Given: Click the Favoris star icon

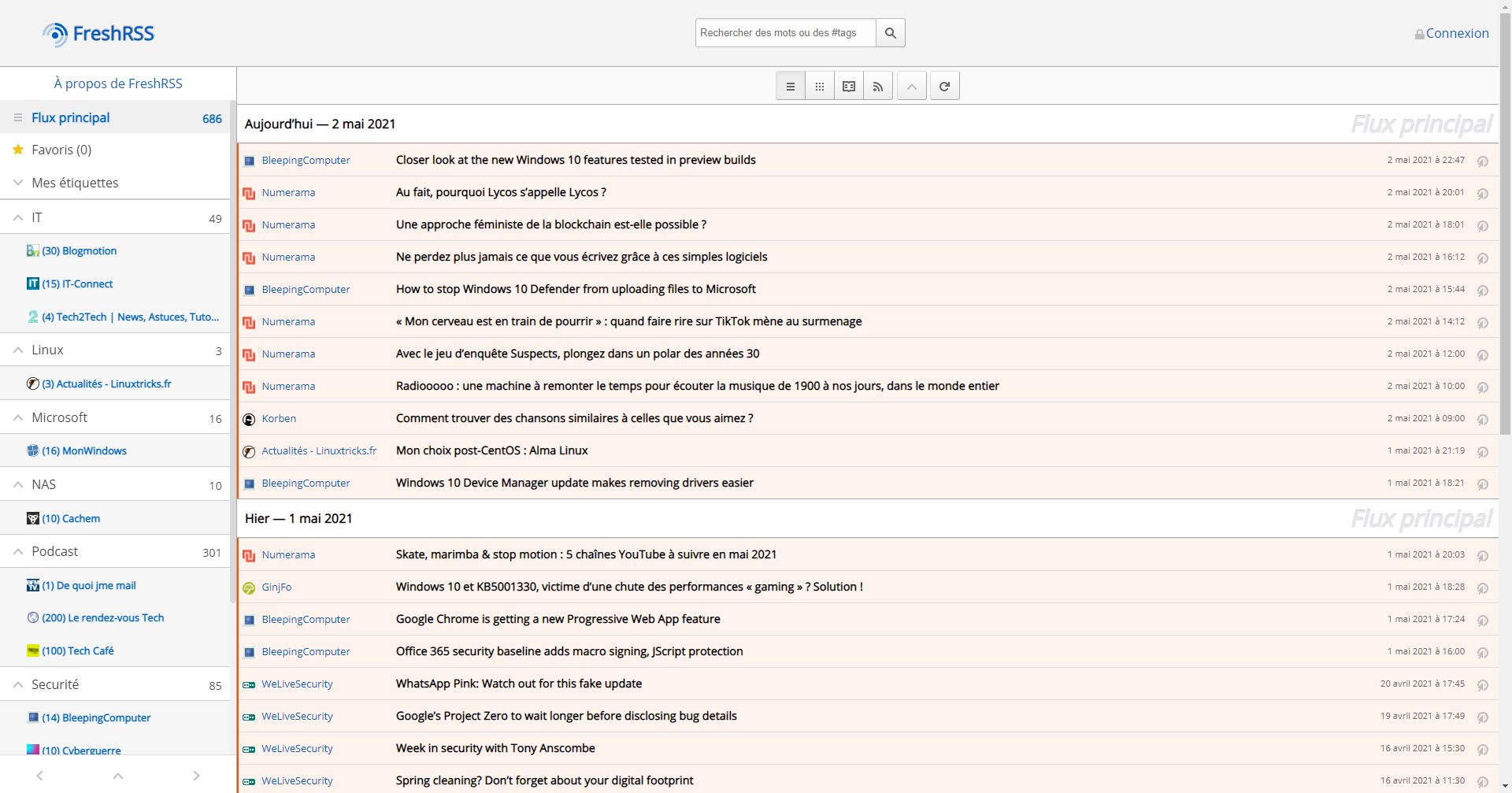Looking at the screenshot, I should pos(18,150).
